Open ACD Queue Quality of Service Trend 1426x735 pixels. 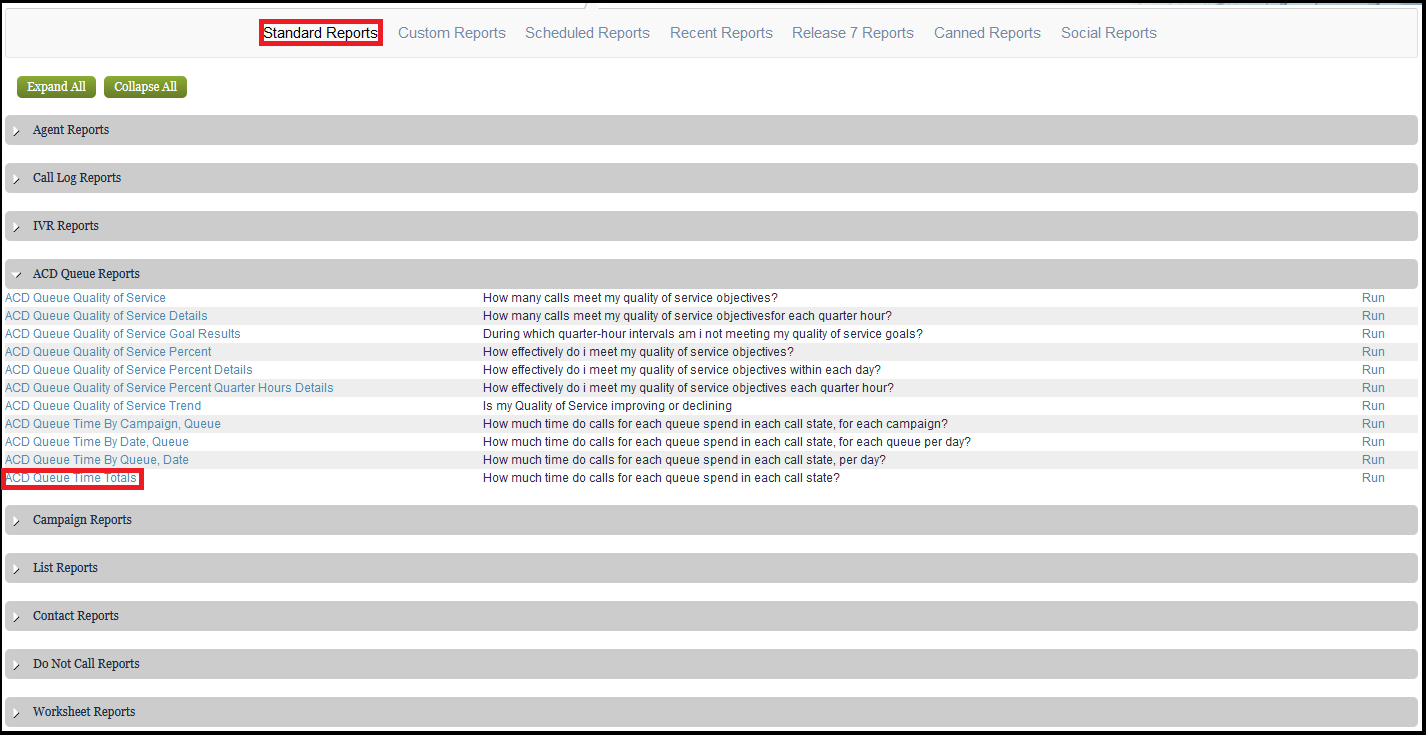tap(103, 406)
